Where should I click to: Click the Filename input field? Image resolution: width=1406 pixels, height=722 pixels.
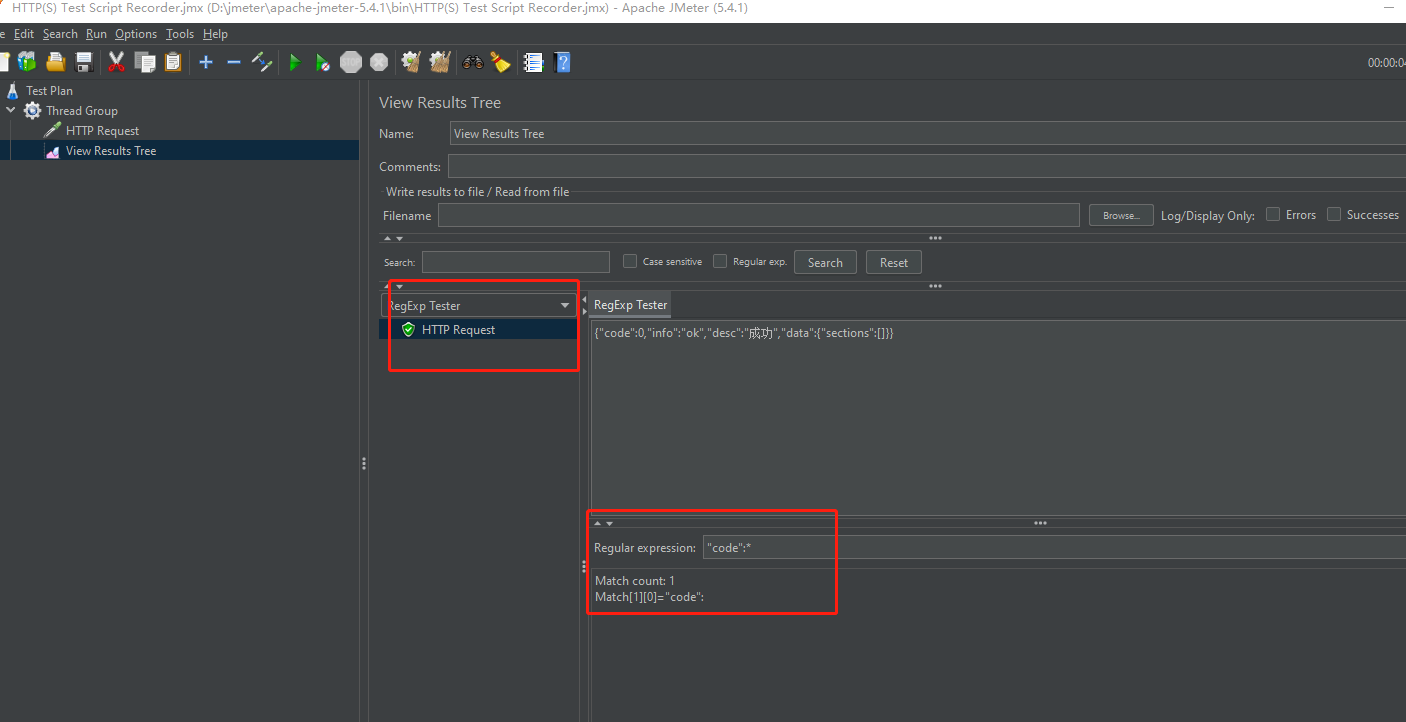[758, 215]
